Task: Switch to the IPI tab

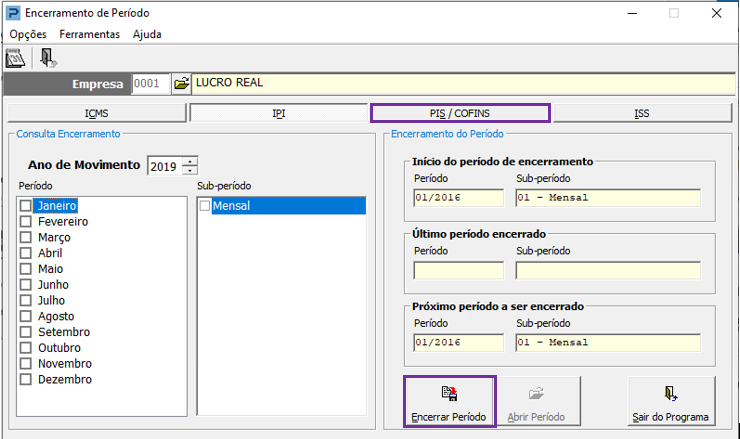Action: (278, 113)
